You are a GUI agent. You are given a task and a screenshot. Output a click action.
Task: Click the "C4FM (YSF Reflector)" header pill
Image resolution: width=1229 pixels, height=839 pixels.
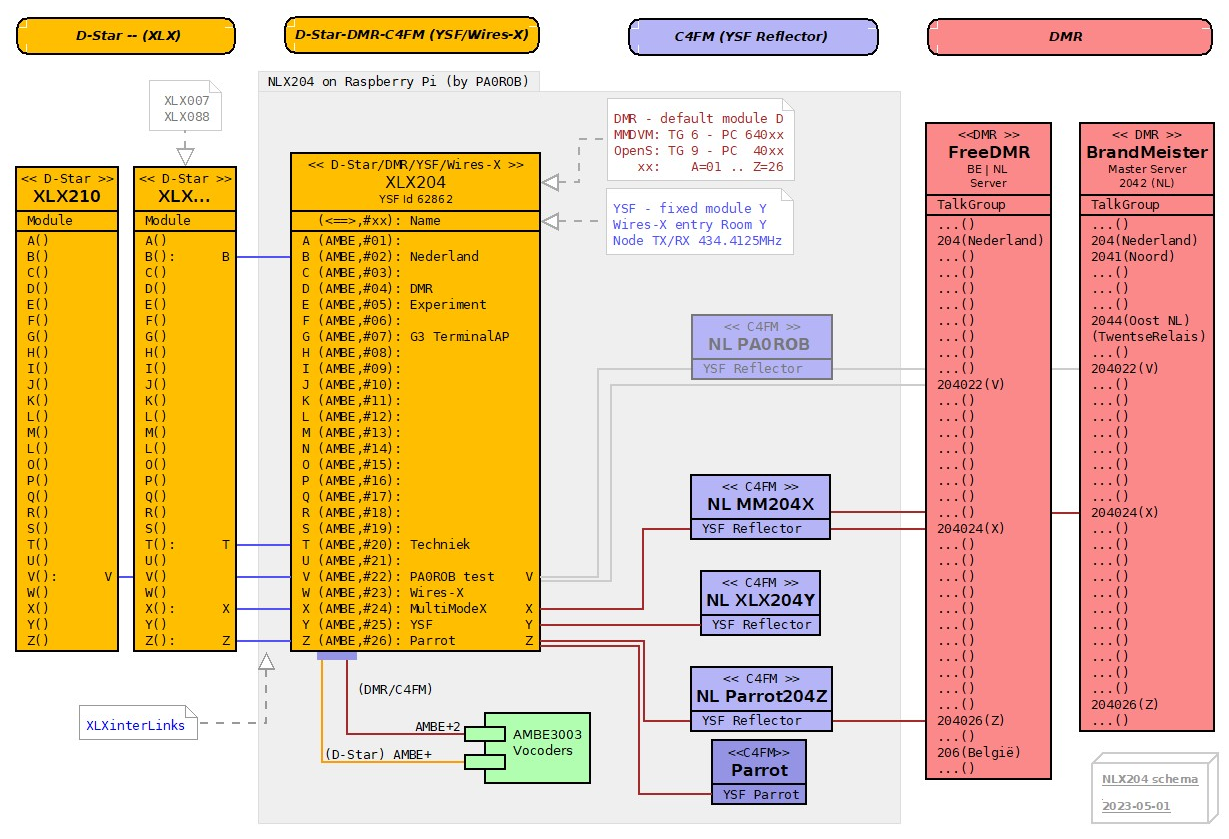pyautogui.click(x=752, y=36)
